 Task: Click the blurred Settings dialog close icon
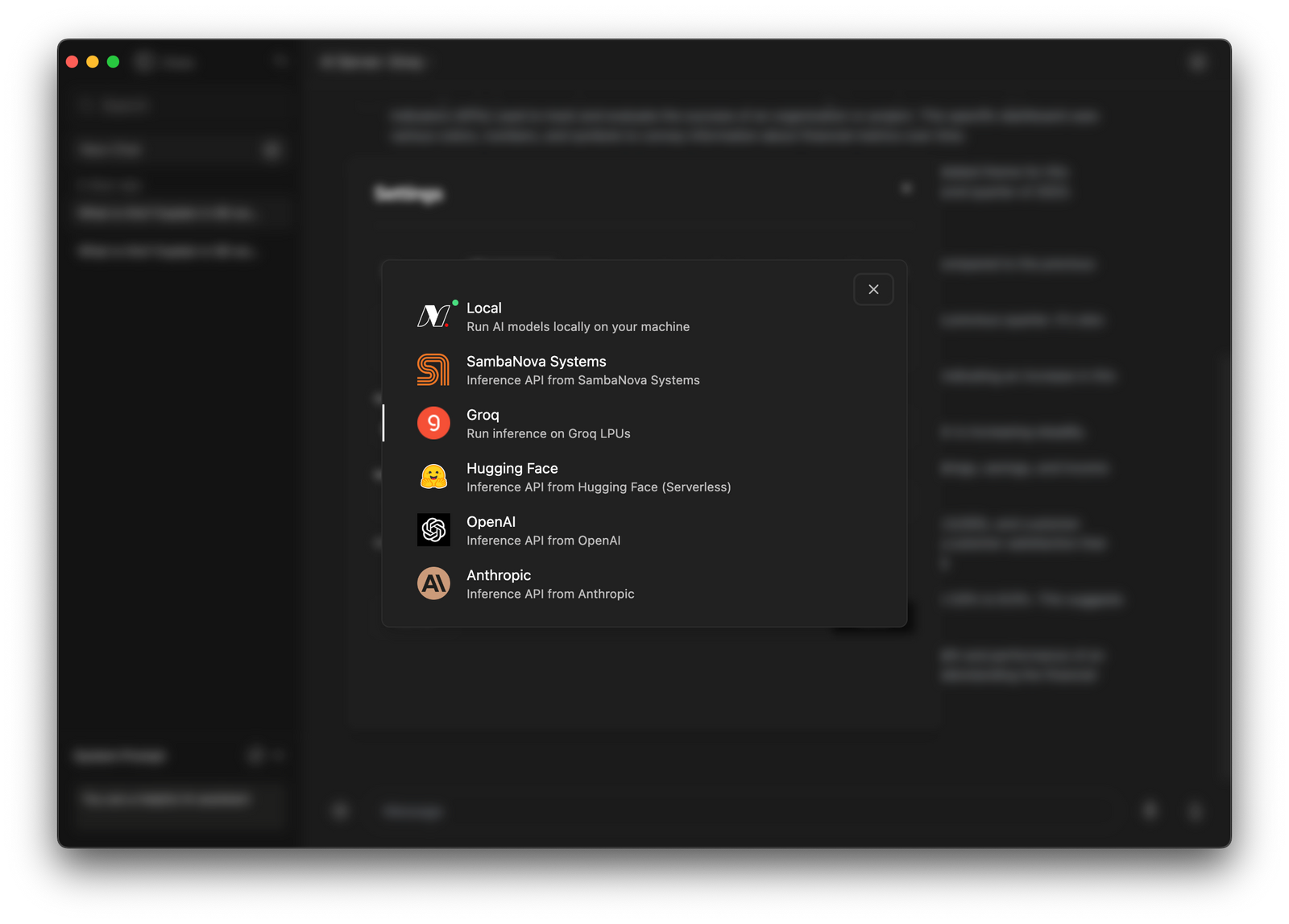click(906, 189)
